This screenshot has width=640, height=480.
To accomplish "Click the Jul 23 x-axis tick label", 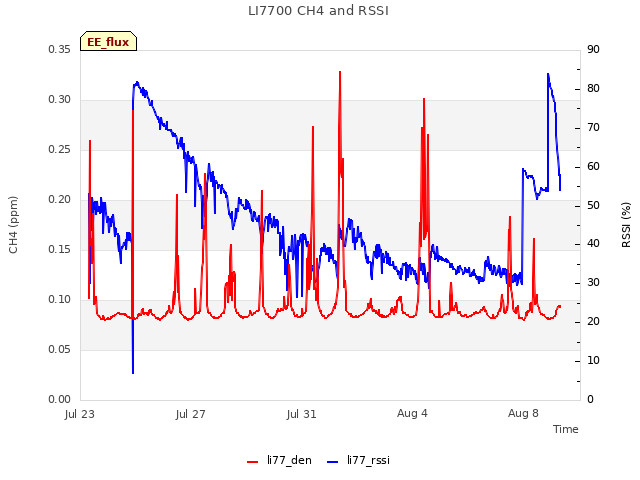I will (80, 414).
